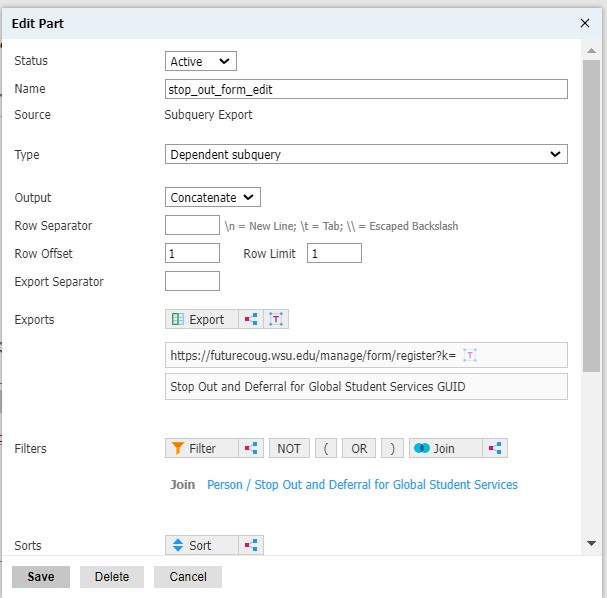This screenshot has width=607, height=598.
Task: Insert a closing parenthesis in Filters
Action: [x=392, y=448]
